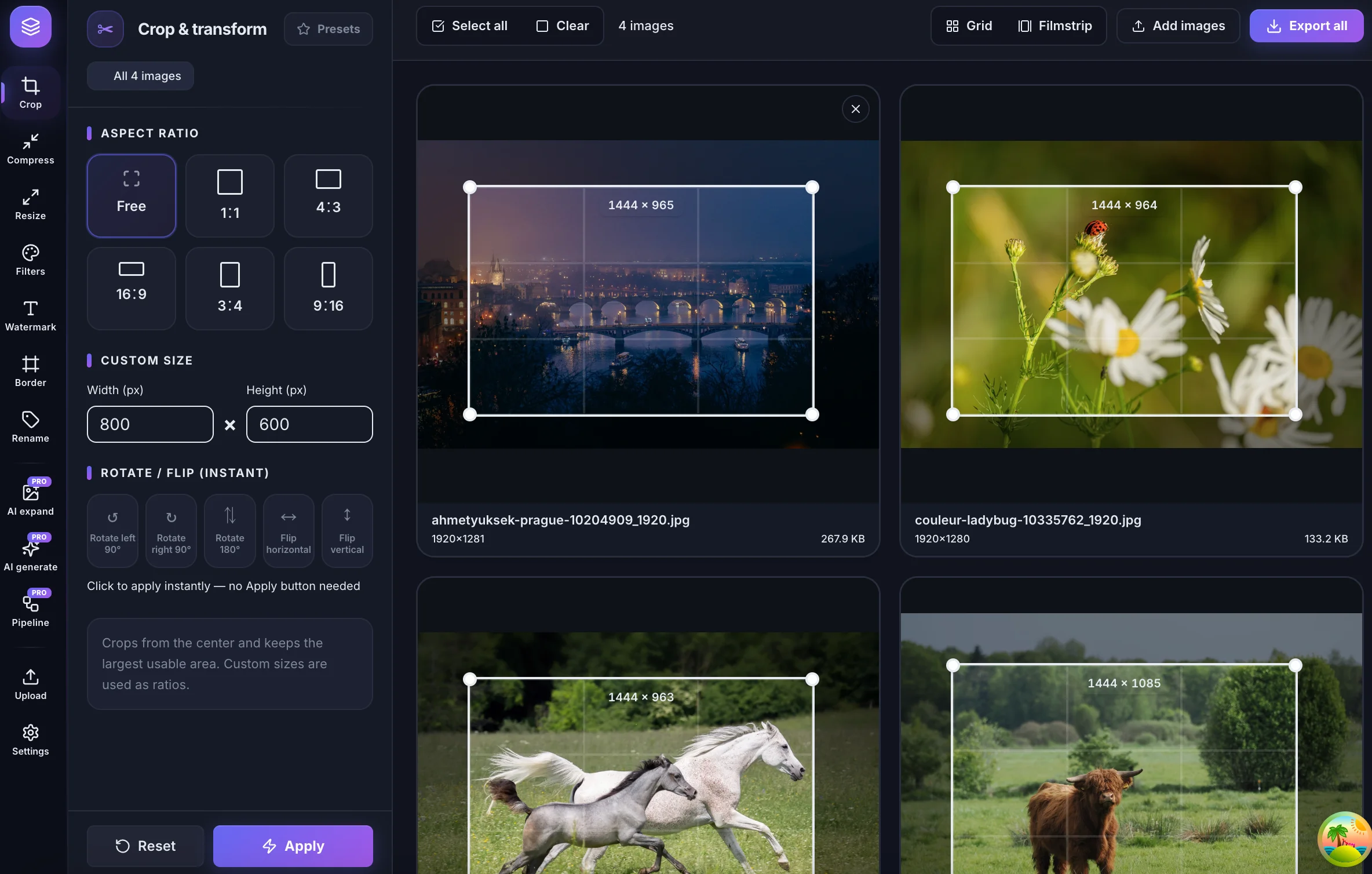Viewport: 1372px width, 874px height.
Task: Open the Filters tool
Action: coord(30,260)
